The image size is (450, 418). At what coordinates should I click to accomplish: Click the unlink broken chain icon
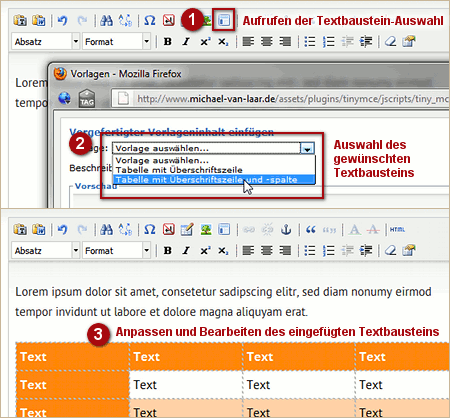click(267, 229)
